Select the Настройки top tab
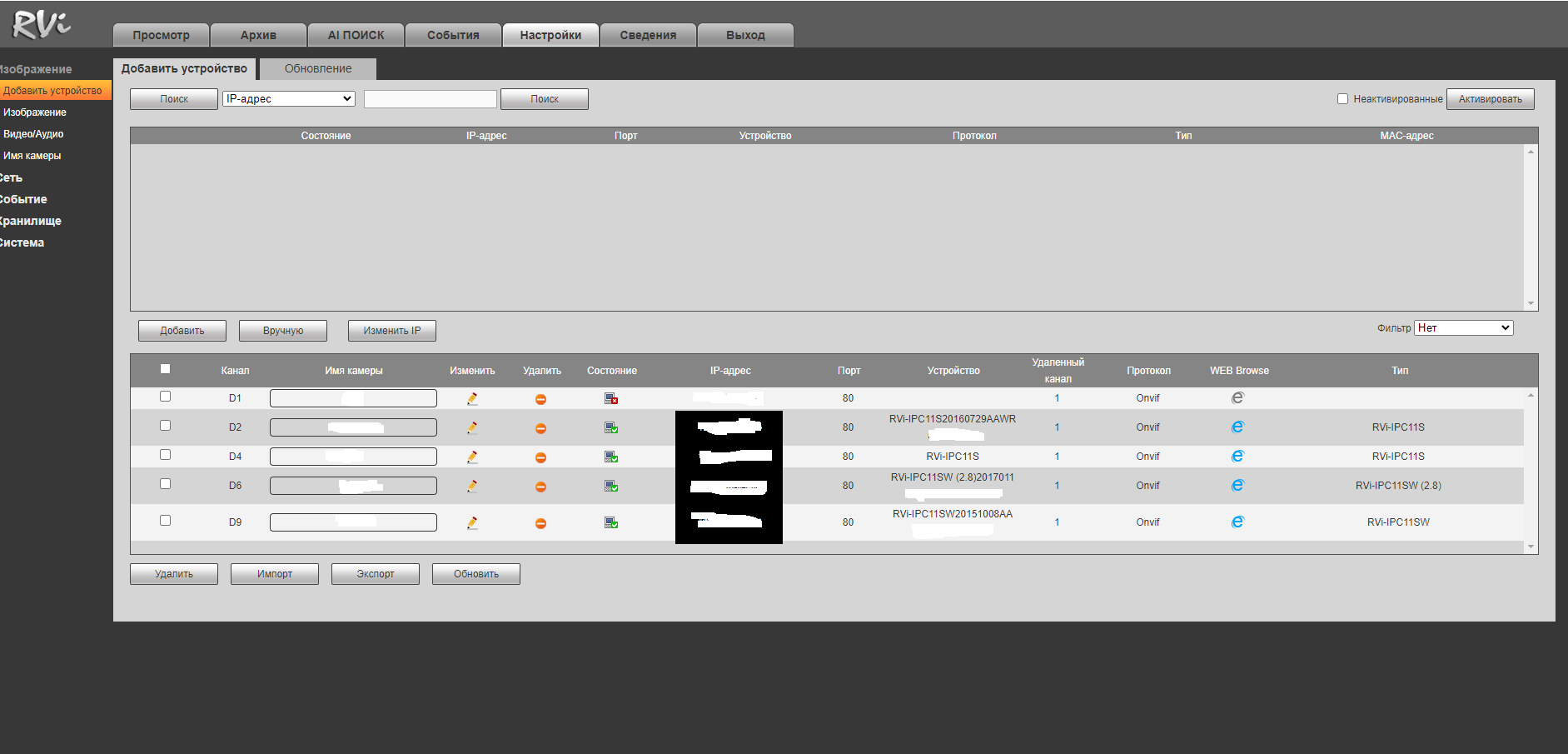This screenshot has width=1568, height=754. (x=550, y=35)
